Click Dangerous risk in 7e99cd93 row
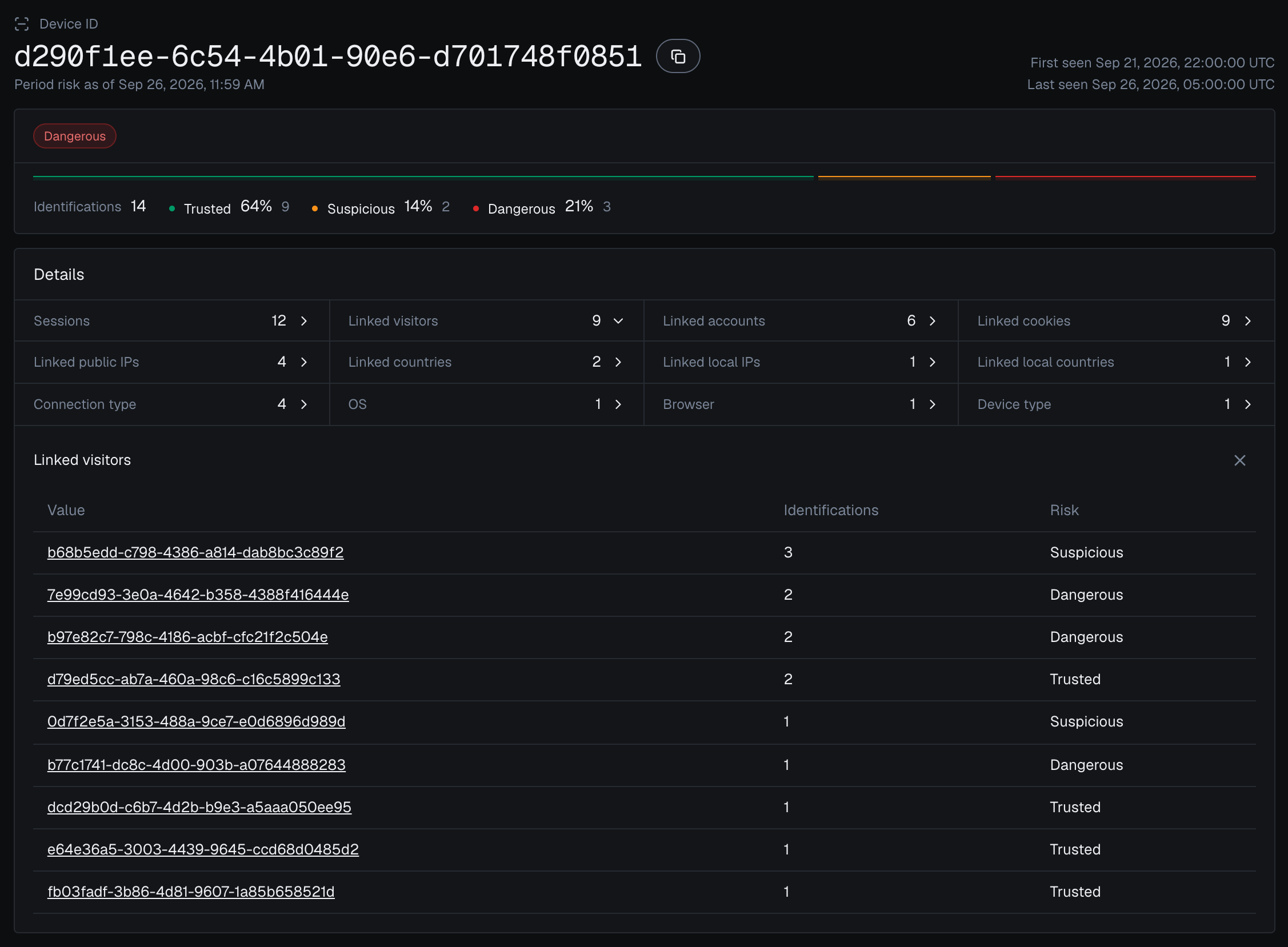1288x947 pixels. pos(1086,595)
